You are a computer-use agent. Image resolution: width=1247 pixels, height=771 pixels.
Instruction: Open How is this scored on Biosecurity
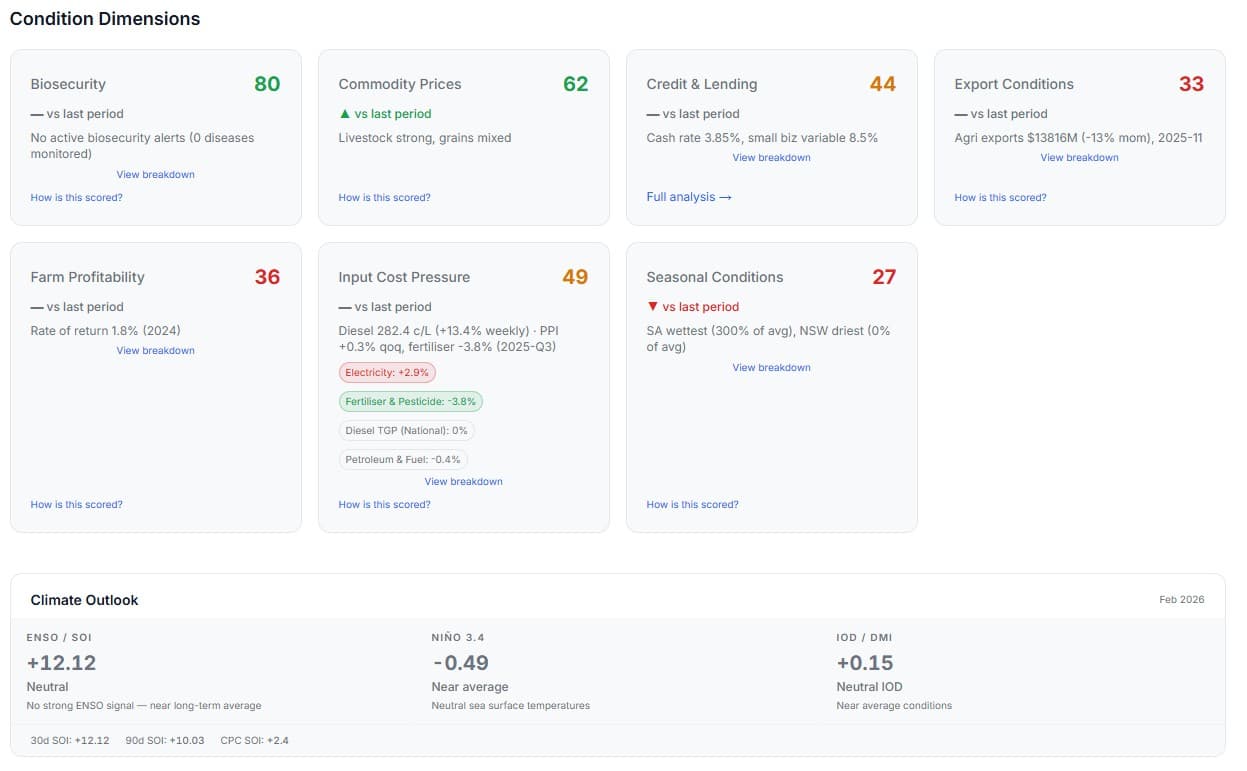[76, 197]
